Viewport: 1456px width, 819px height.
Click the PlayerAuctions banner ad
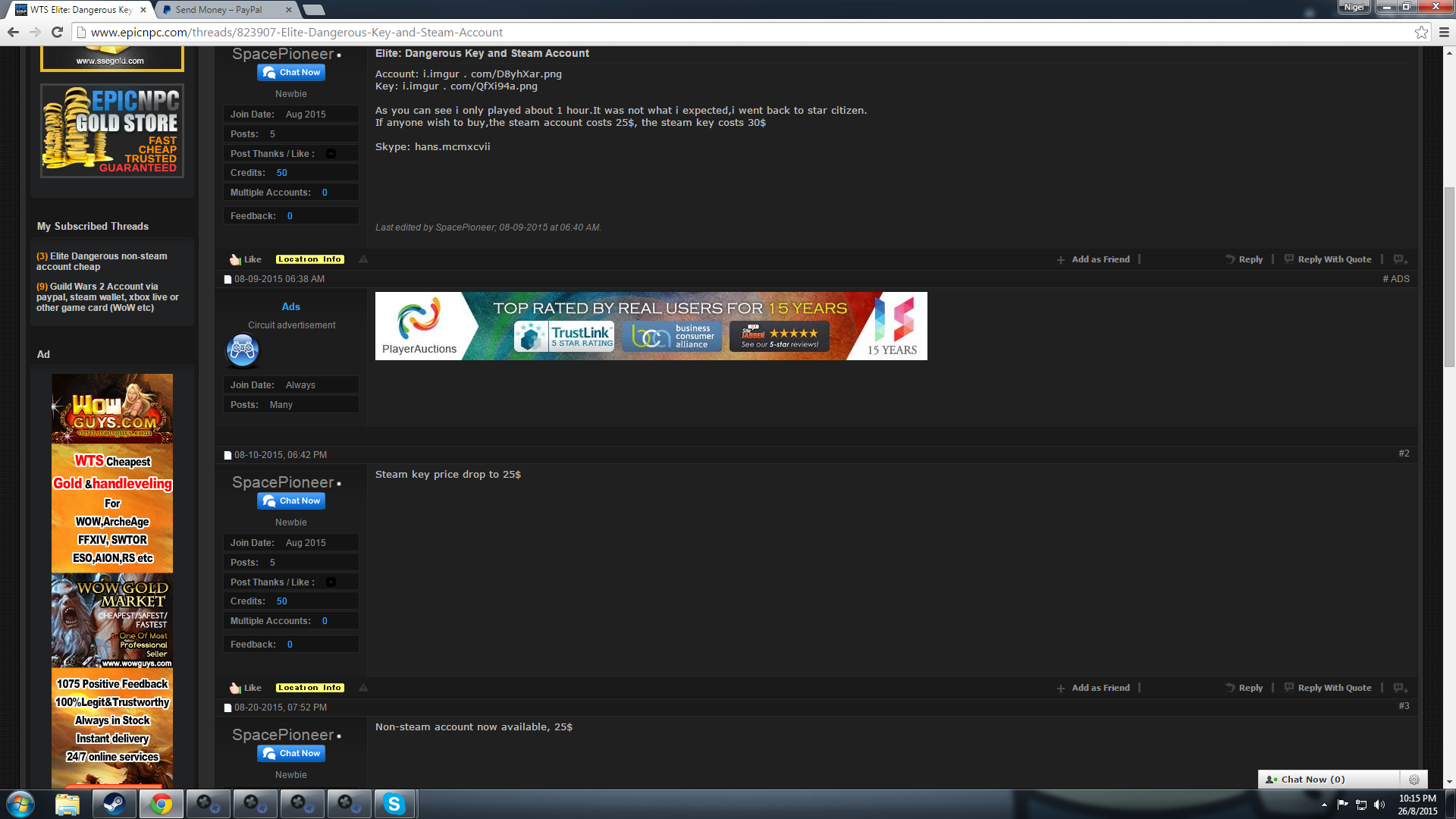coord(651,326)
